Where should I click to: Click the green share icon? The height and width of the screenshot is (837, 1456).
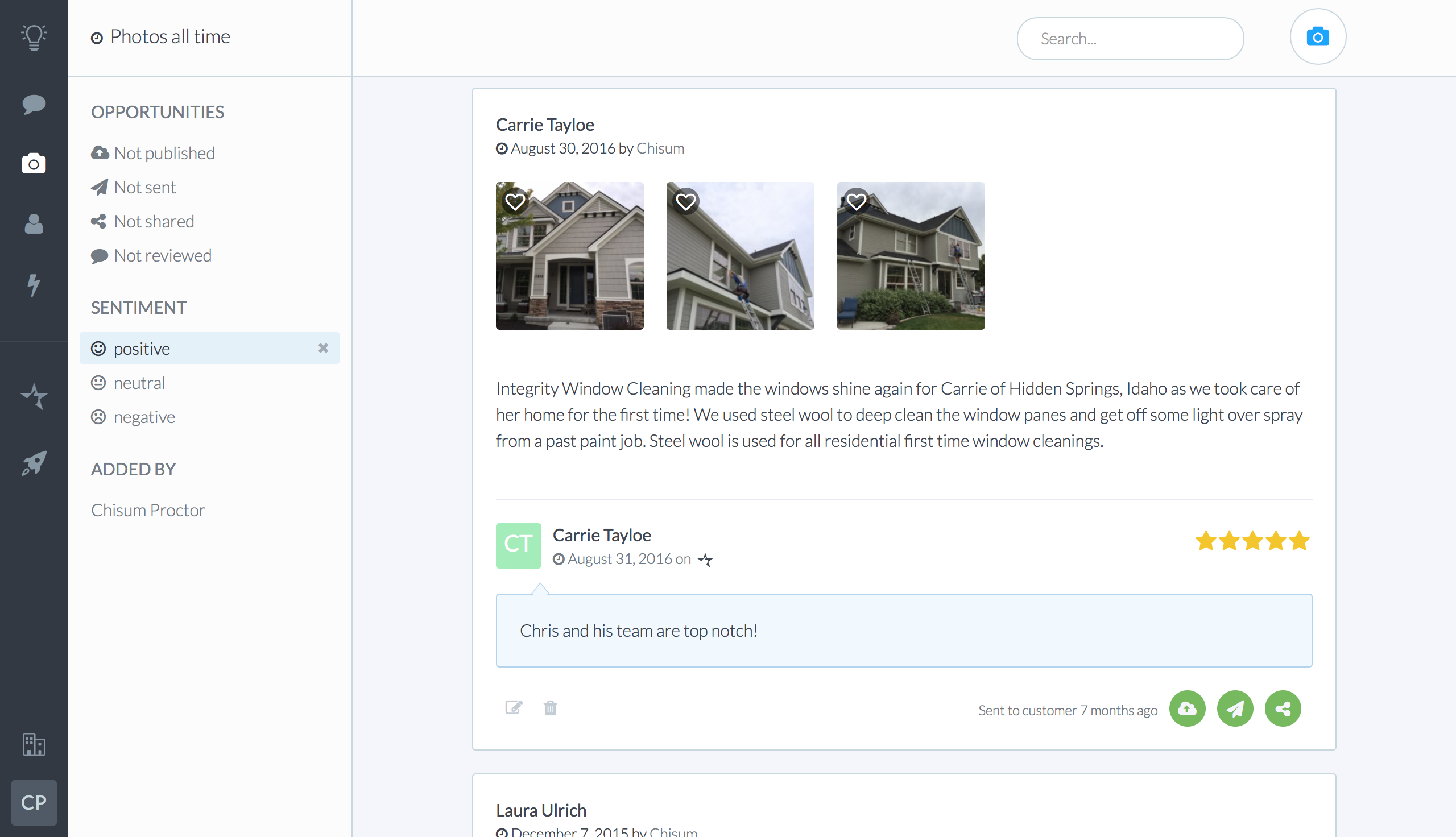click(x=1283, y=709)
